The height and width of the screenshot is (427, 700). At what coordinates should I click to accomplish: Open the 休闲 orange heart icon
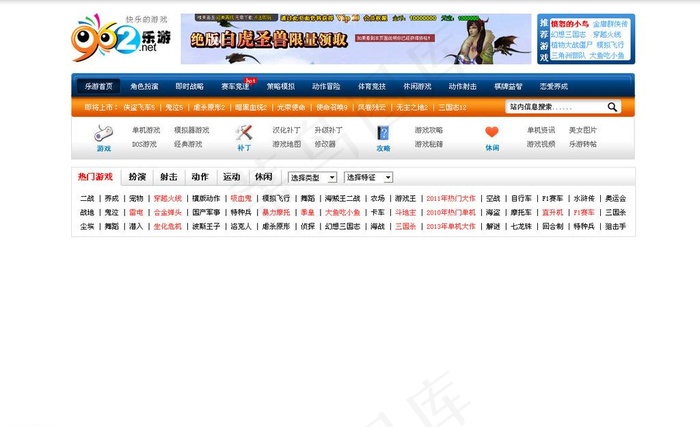(x=492, y=132)
